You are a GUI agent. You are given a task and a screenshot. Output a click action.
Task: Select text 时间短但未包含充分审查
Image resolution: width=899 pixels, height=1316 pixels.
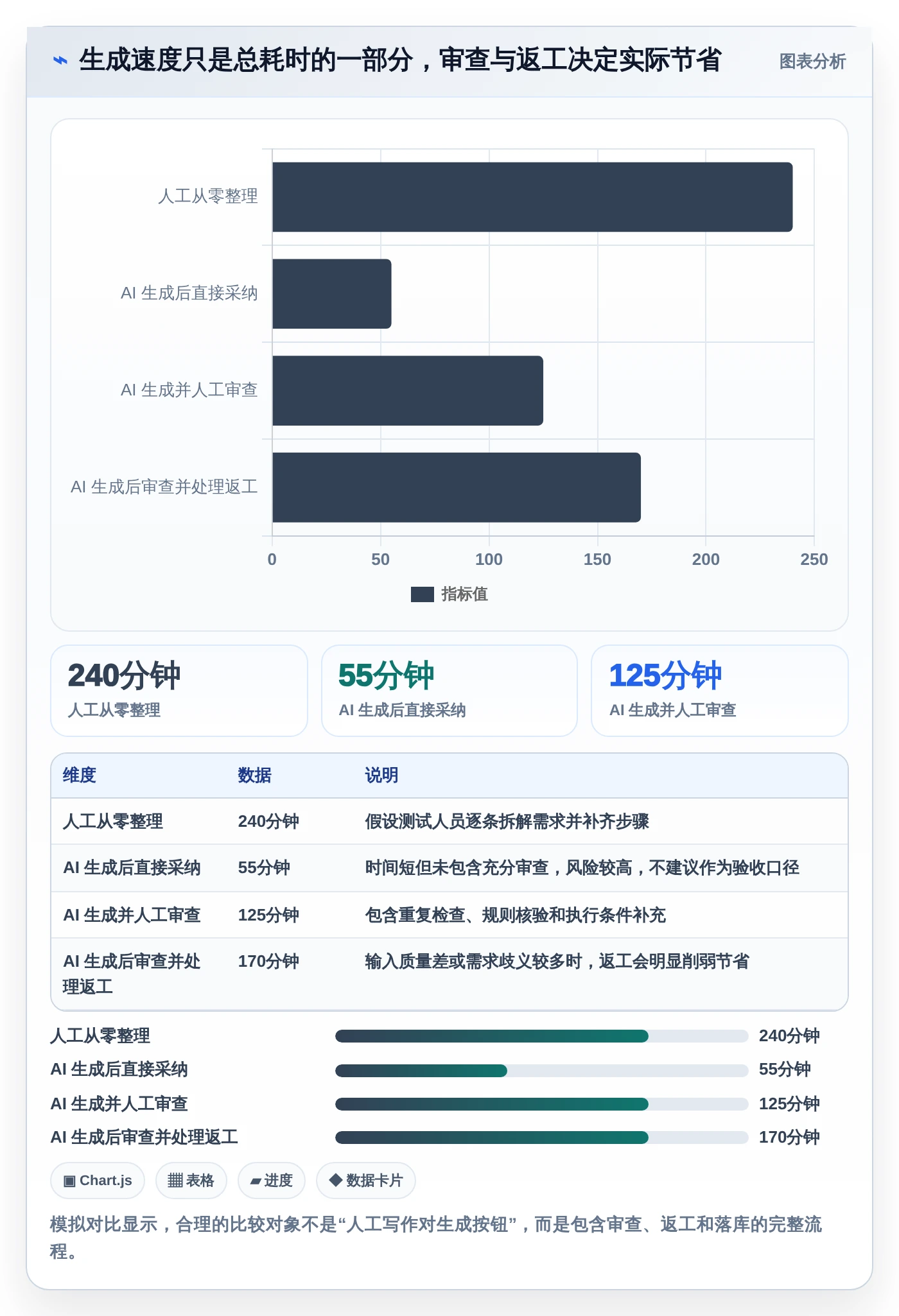pos(457,868)
